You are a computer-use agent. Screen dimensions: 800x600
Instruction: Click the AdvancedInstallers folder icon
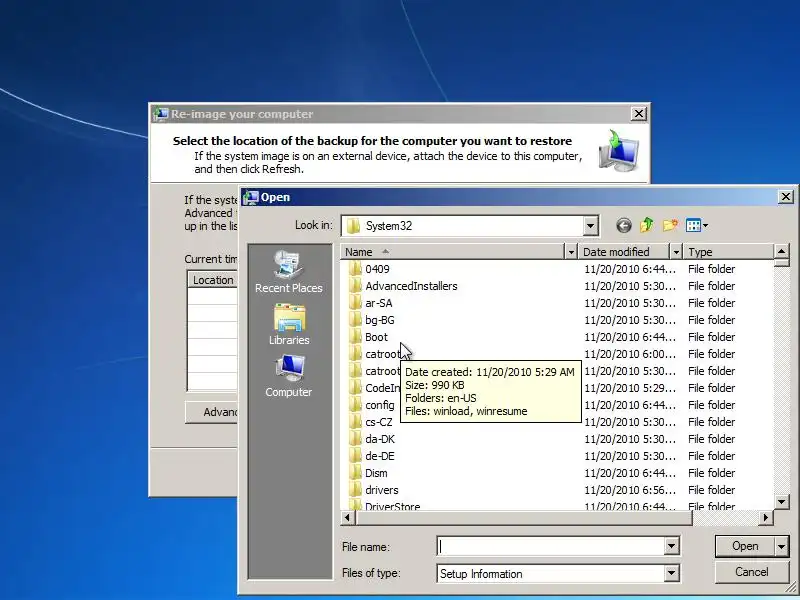[355, 286]
